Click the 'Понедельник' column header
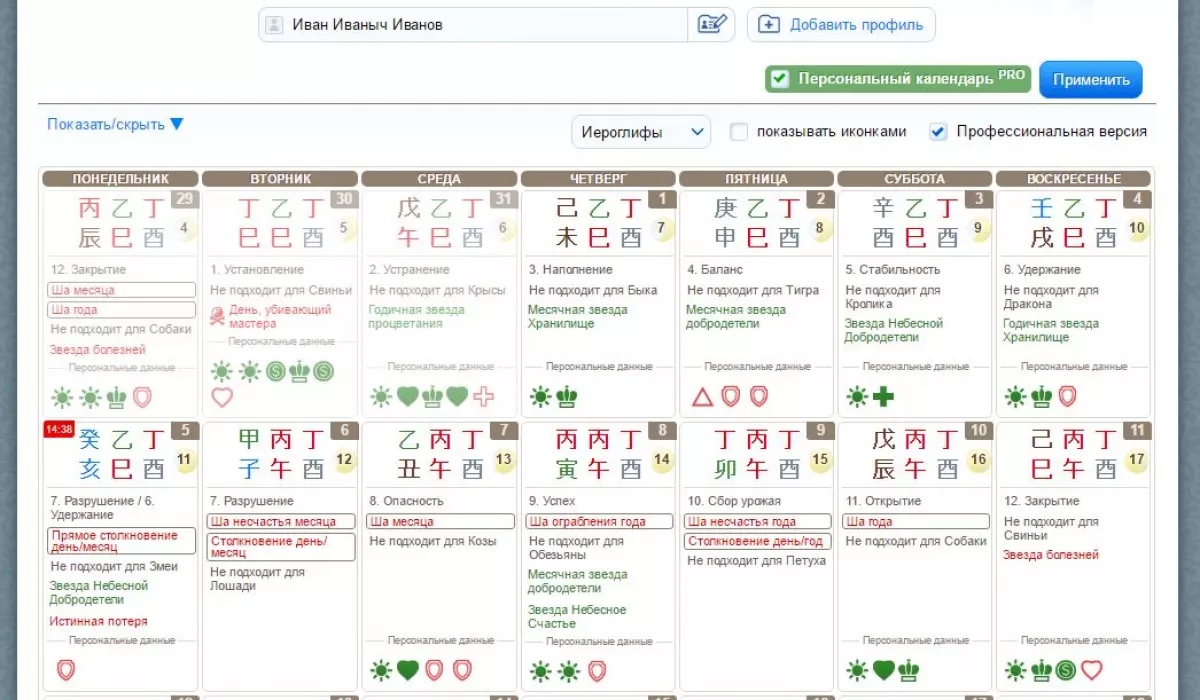Image resolution: width=1200 pixels, height=700 pixels. 120,179
